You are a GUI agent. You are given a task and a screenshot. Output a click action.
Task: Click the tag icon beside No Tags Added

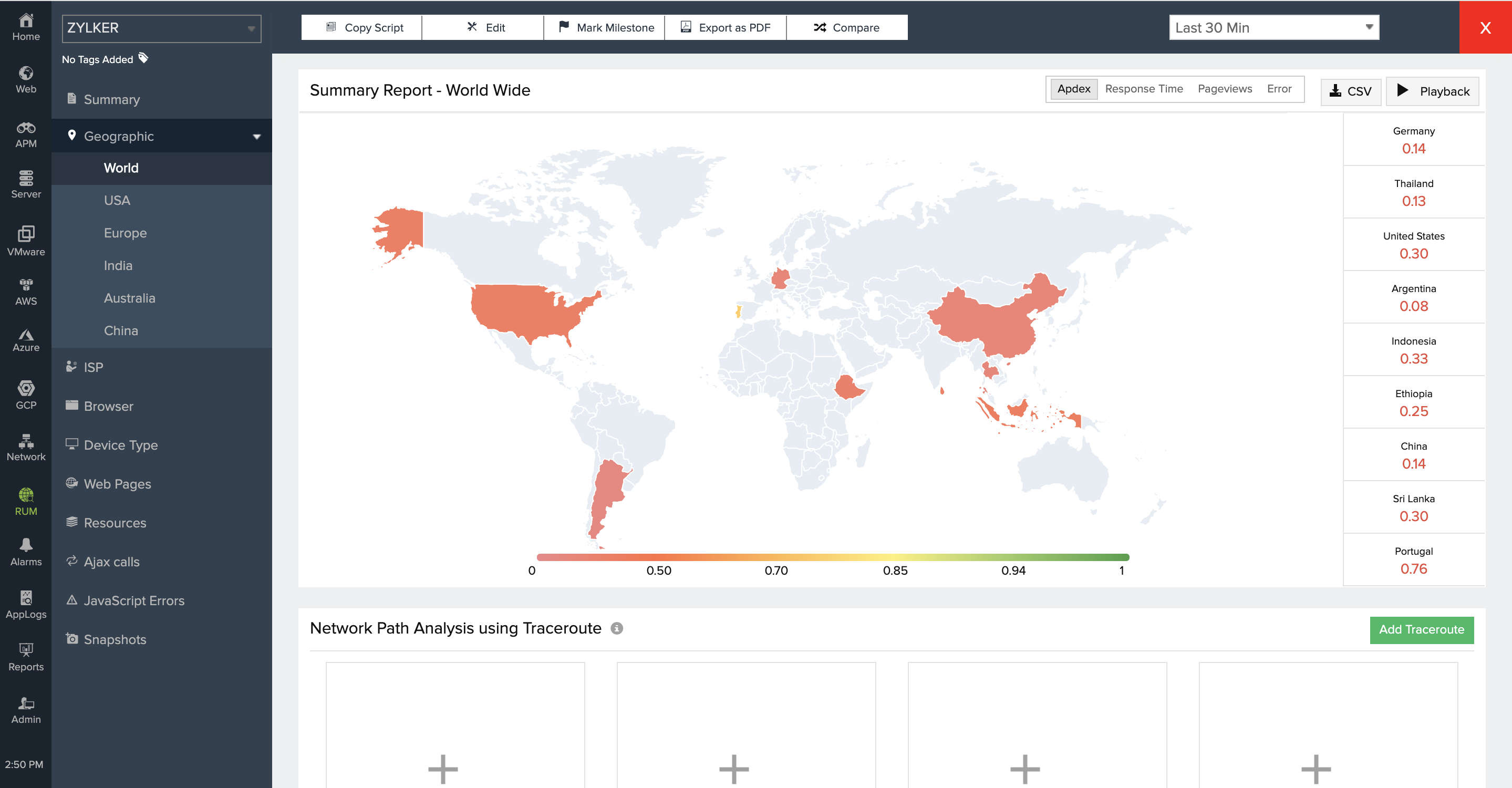click(x=143, y=57)
